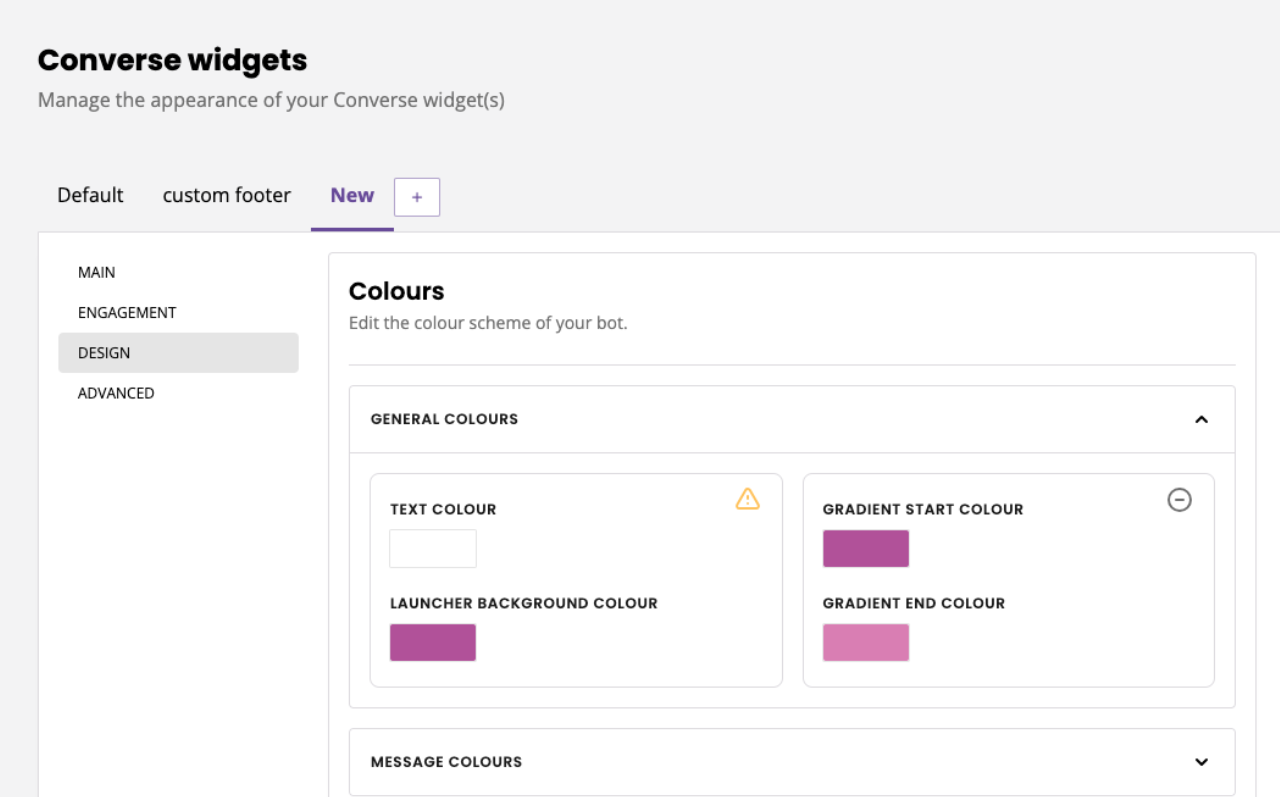This screenshot has height=797, width=1280.
Task: Click 'Edit the colour scheme of your bot' text
Action: point(488,323)
